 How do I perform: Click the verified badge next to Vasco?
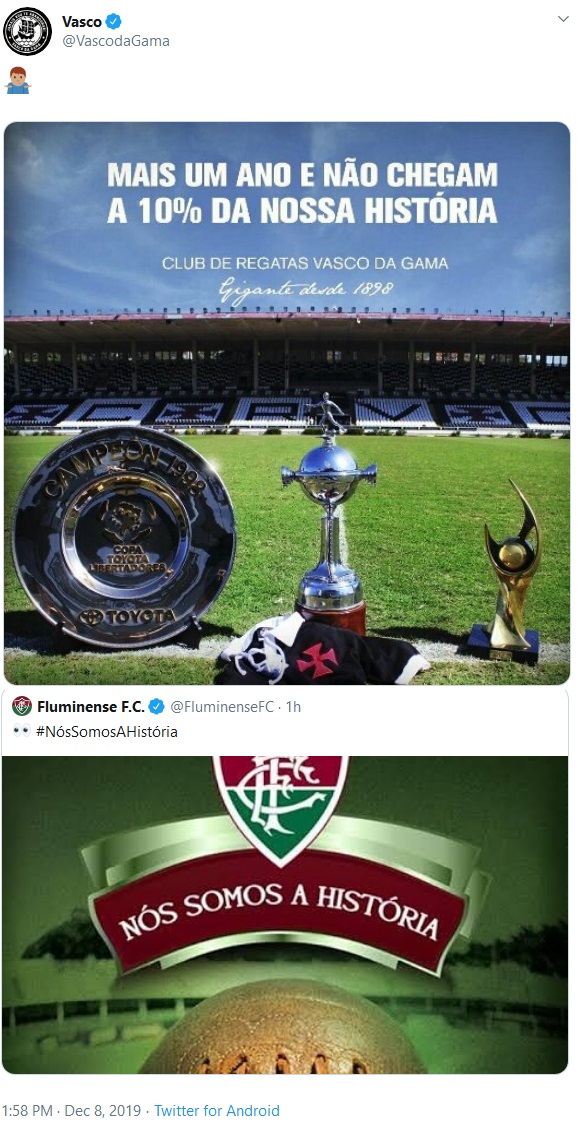(x=113, y=22)
